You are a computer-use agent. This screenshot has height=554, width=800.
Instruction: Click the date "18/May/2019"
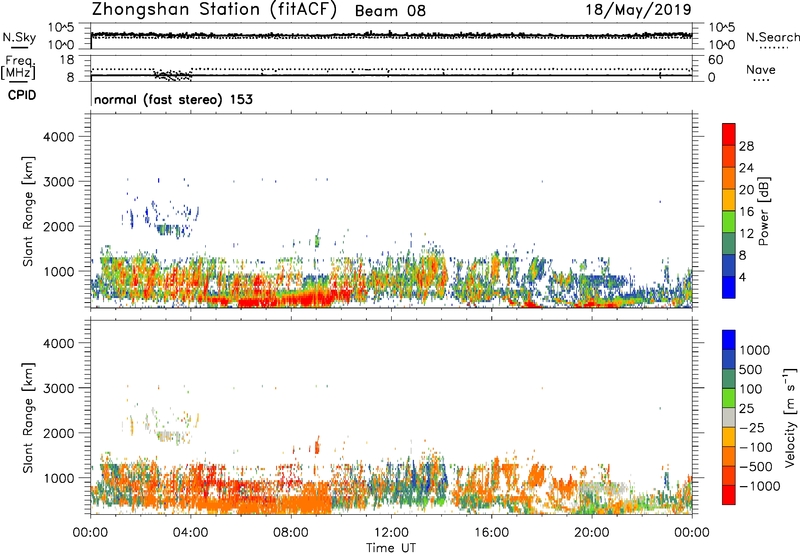(x=638, y=9)
